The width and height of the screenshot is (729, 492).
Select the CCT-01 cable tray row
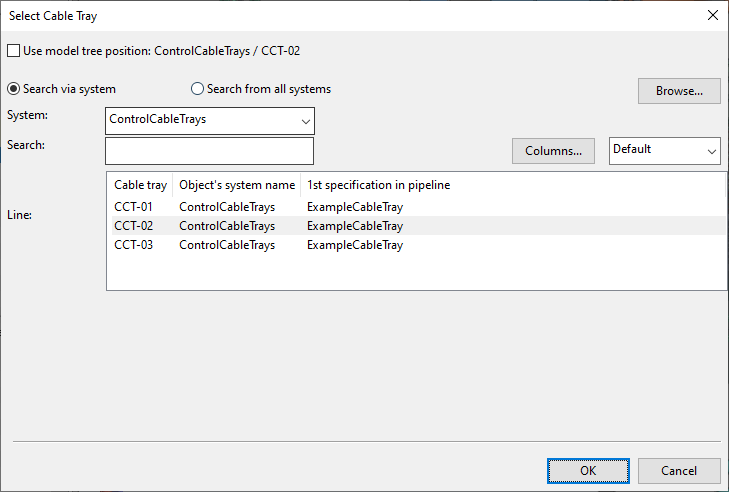tap(133, 207)
